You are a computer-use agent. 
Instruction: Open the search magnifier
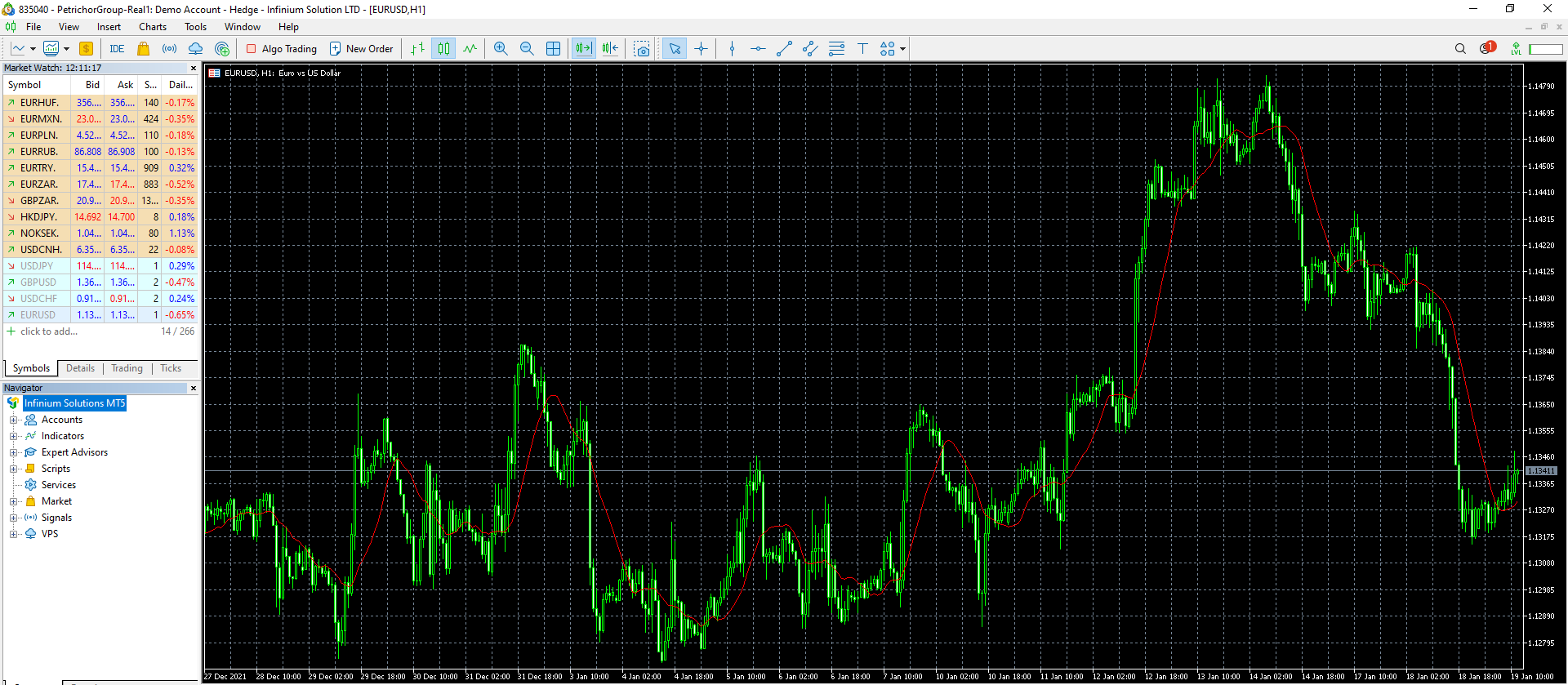[1460, 49]
